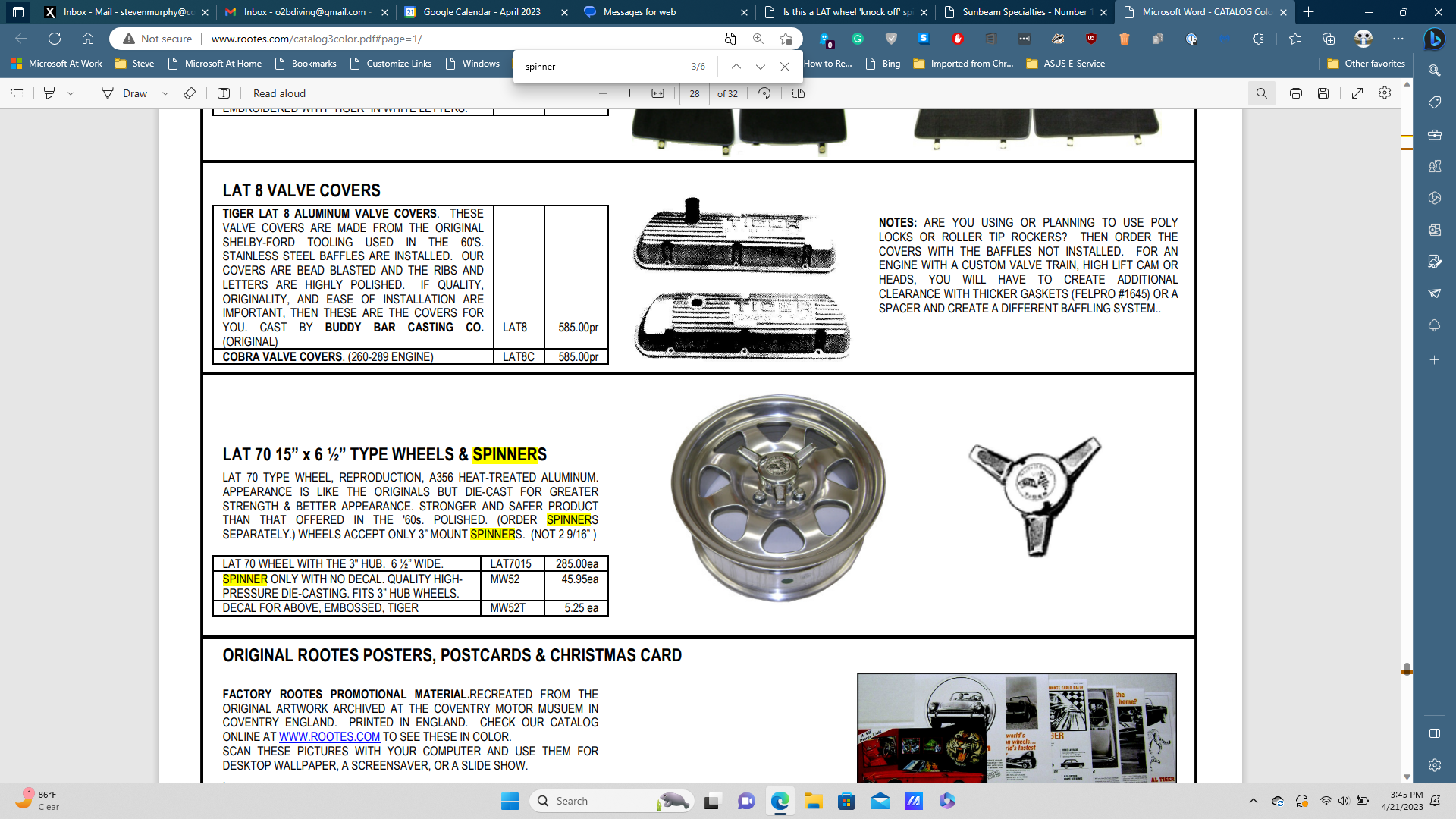1456x819 pixels.
Task: Open sidebar Shopping tag icon
Action: coord(1434,102)
